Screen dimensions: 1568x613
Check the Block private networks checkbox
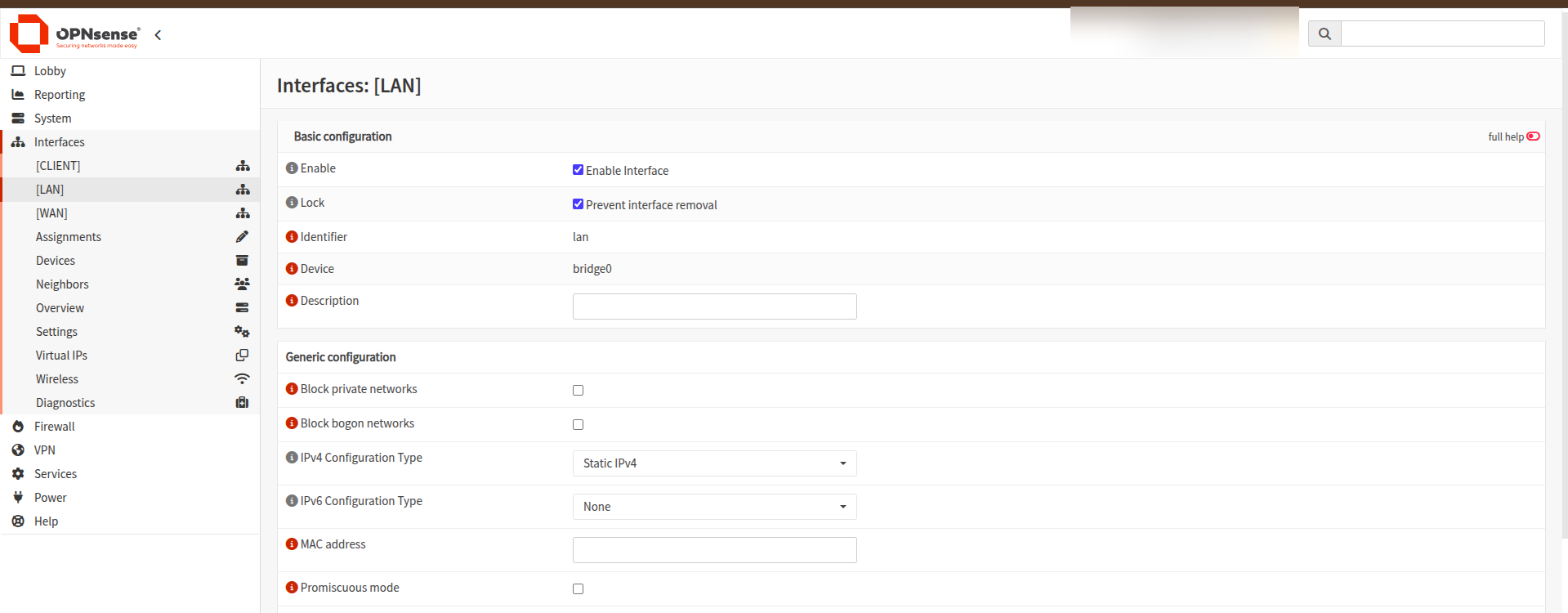tap(578, 391)
